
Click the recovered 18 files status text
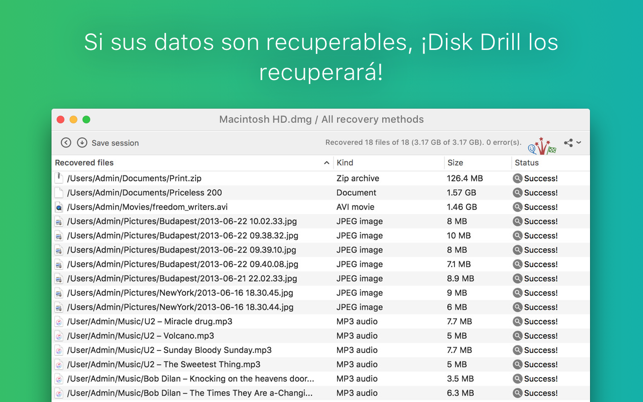pos(423,142)
